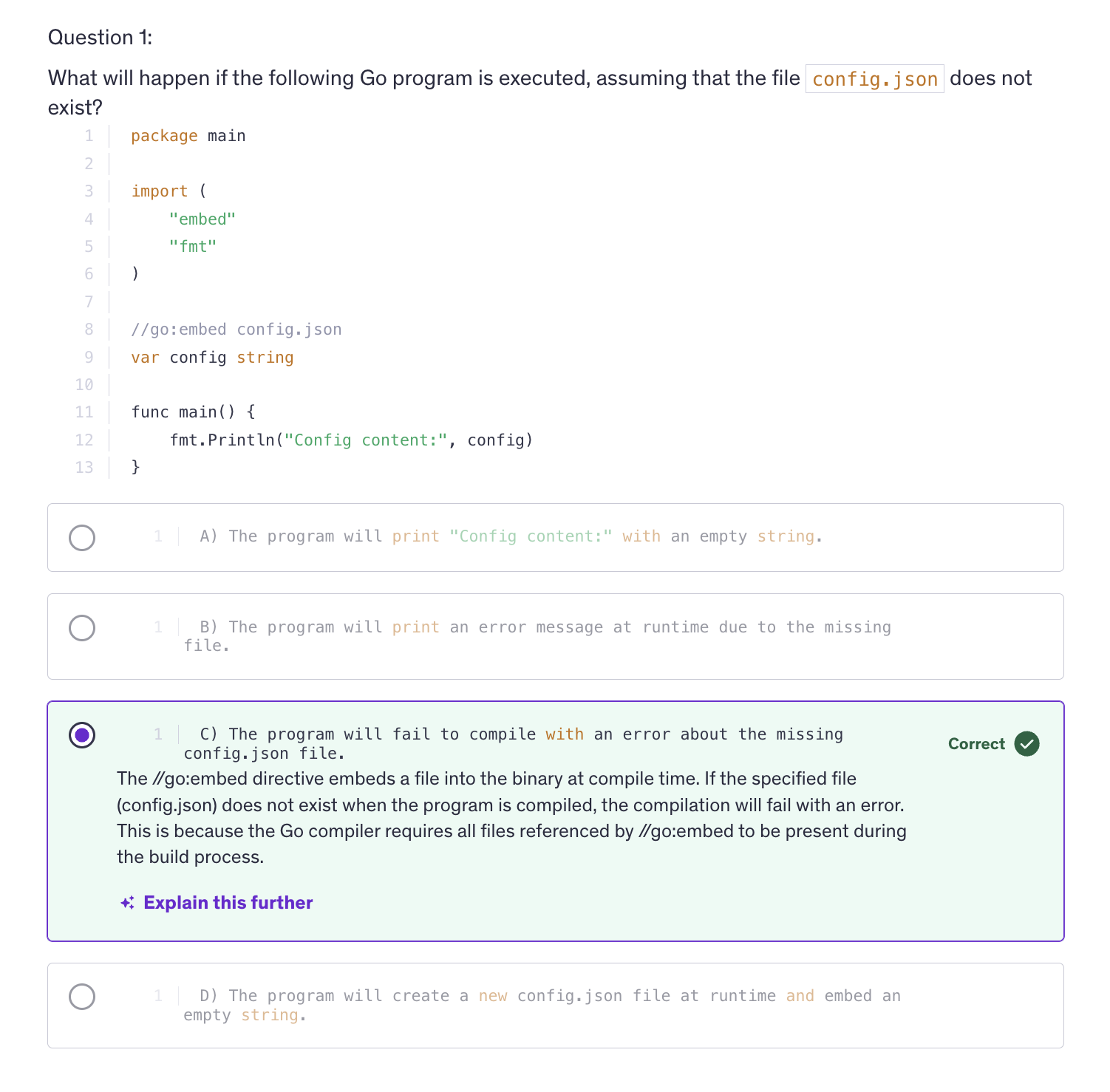Click the answer text about a runtime error message
This screenshot has height=1092, width=1110.
click(x=544, y=627)
